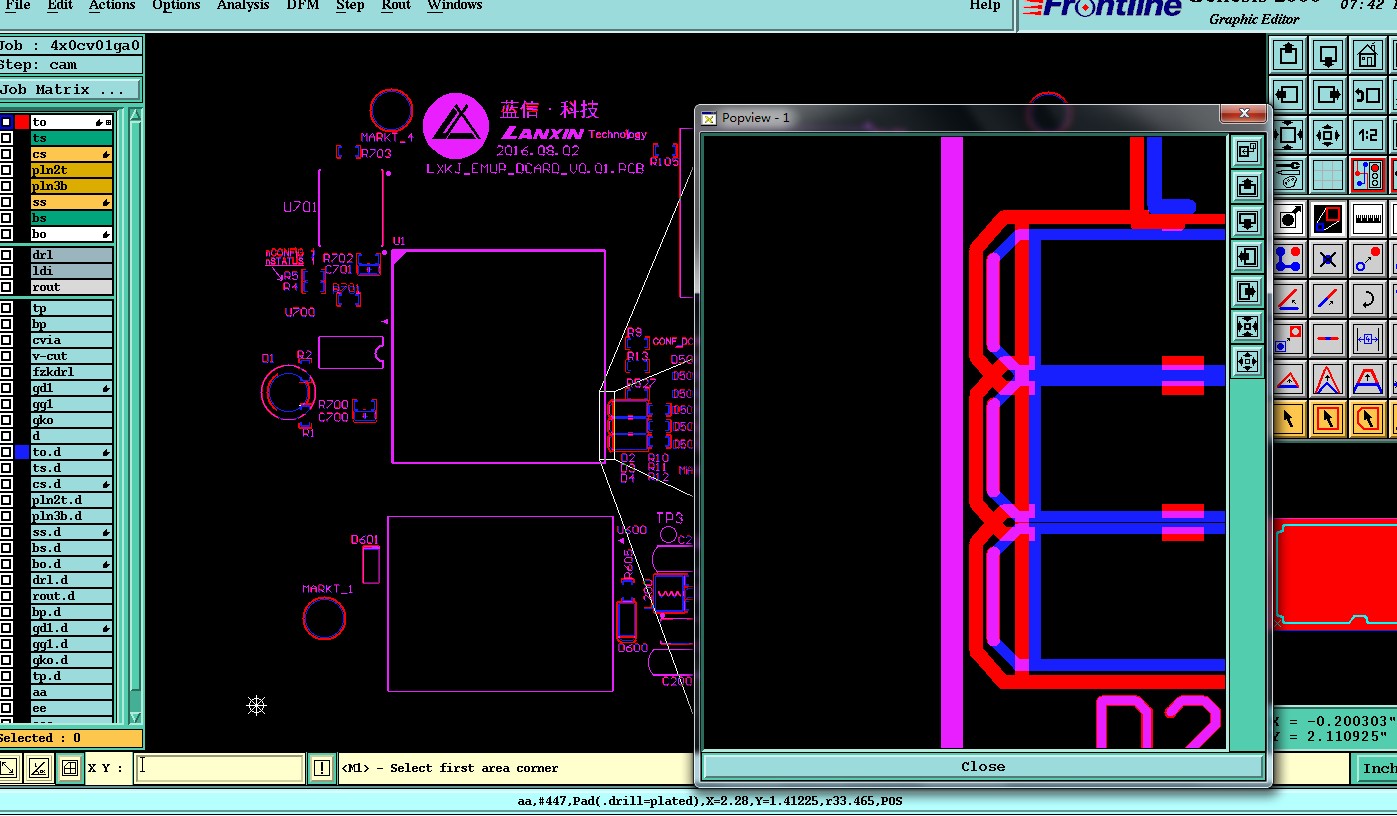Image resolution: width=1397 pixels, height=816 pixels.
Task: Toggle checkbox for layer gko.d
Action: coord(7,660)
